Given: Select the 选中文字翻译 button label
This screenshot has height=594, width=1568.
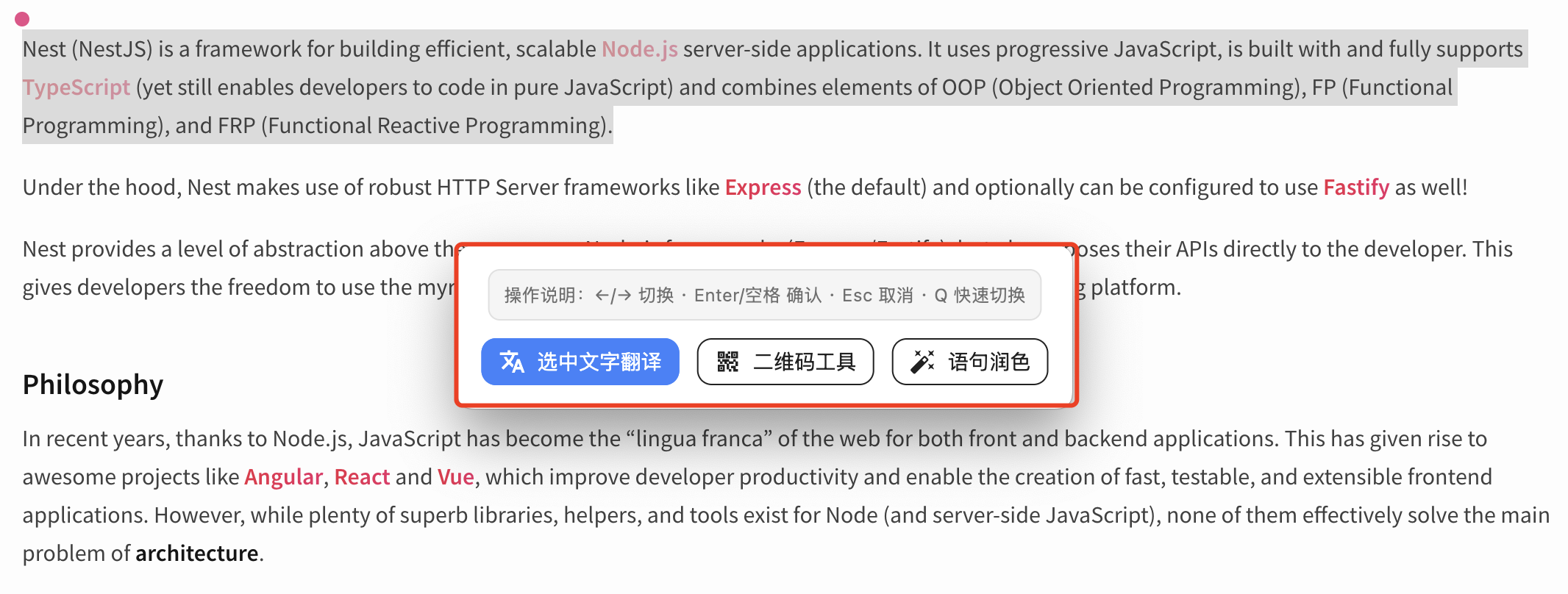Looking at the screenshot, I should click(x=599, y=362).
